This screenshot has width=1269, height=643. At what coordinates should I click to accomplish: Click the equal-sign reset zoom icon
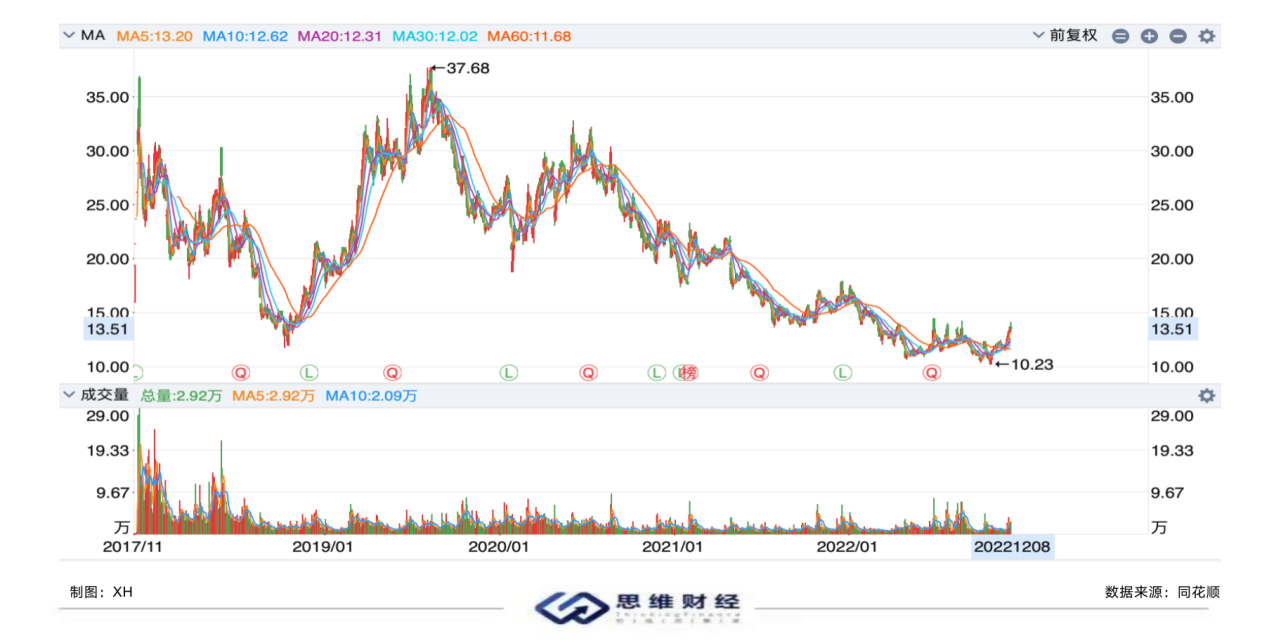coord(1120,36)
